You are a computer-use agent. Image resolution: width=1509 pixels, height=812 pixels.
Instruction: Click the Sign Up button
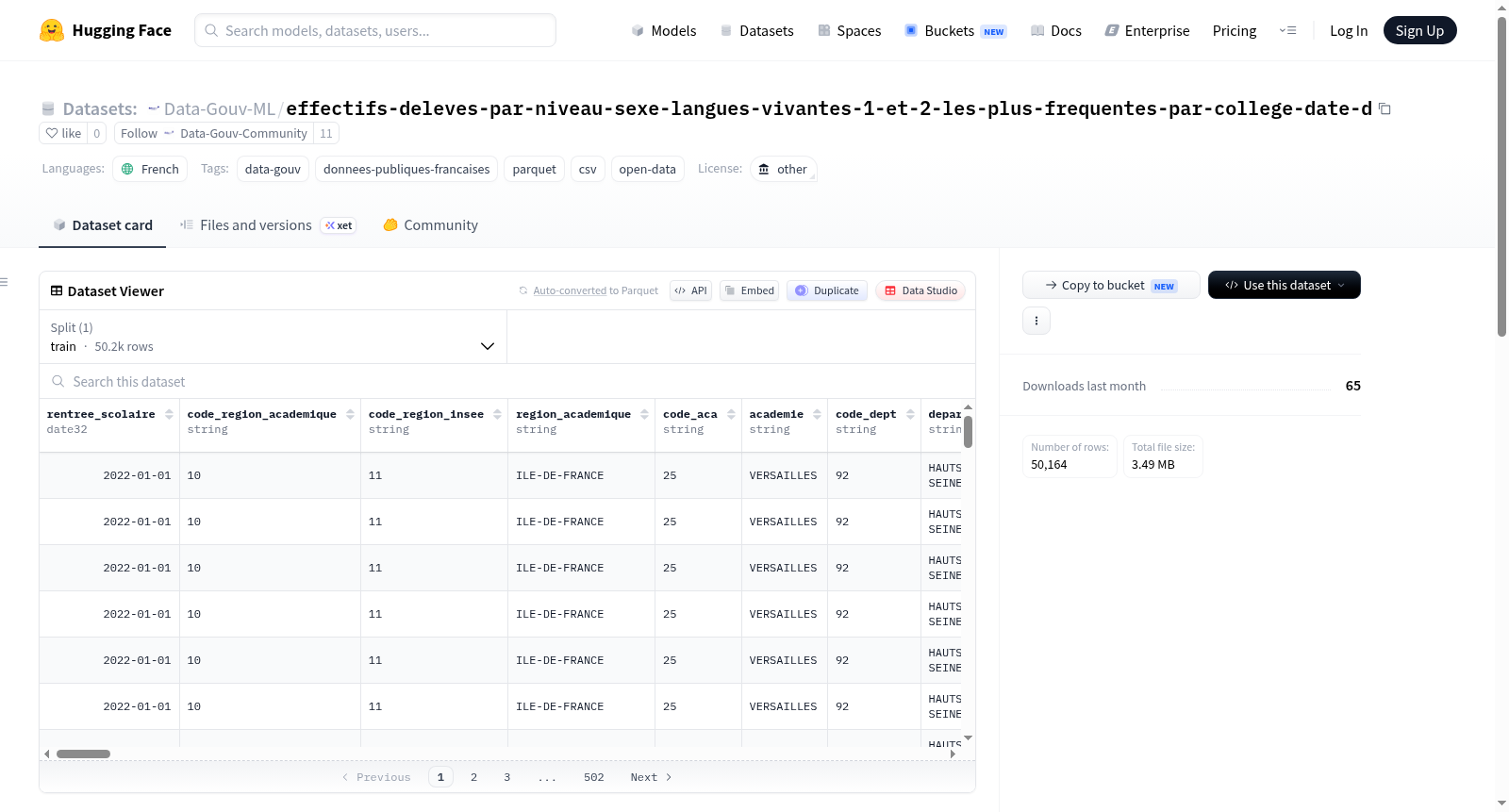click(x=1419, y=30)
